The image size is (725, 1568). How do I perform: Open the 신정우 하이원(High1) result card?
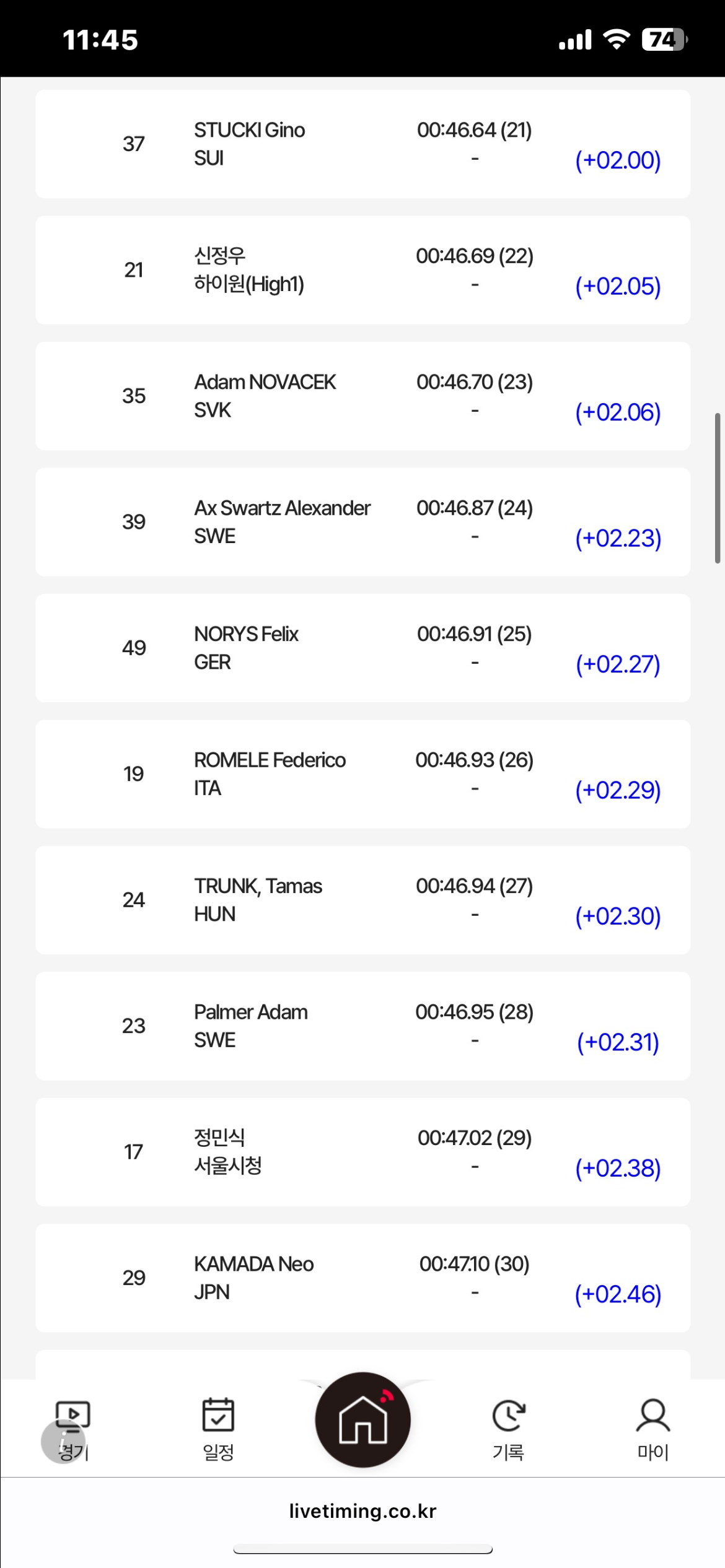(x=362, y=270)
